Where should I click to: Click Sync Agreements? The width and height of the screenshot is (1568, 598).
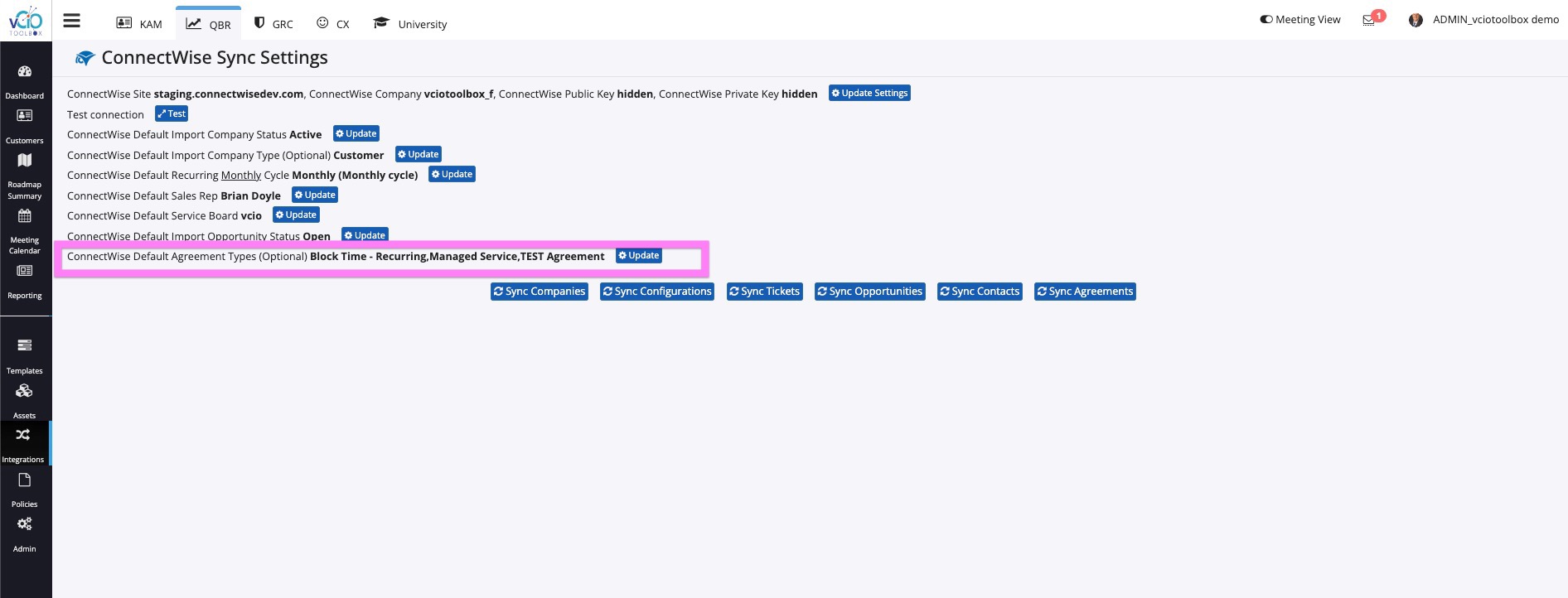1085,292
